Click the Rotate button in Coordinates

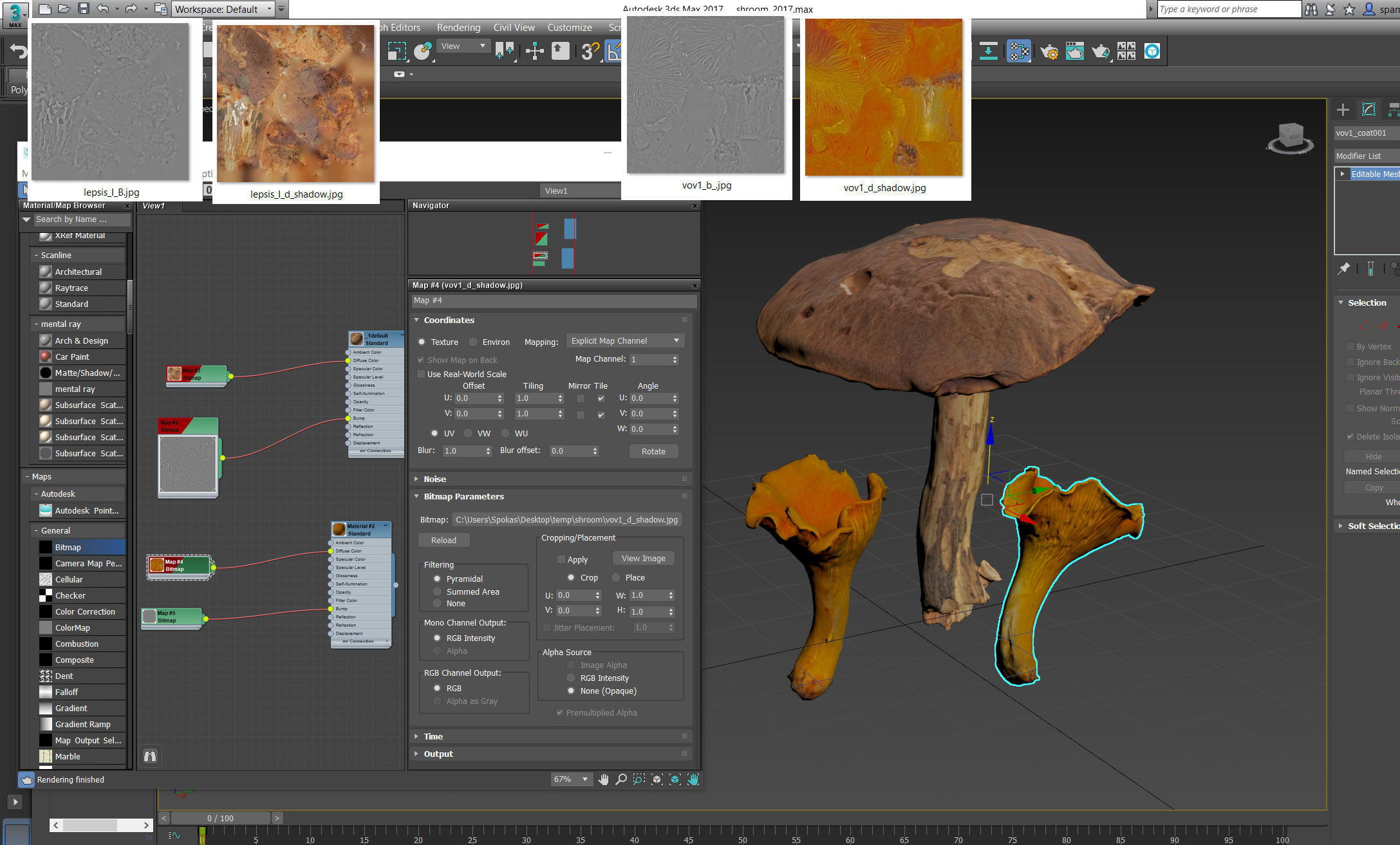pos(653,451)
